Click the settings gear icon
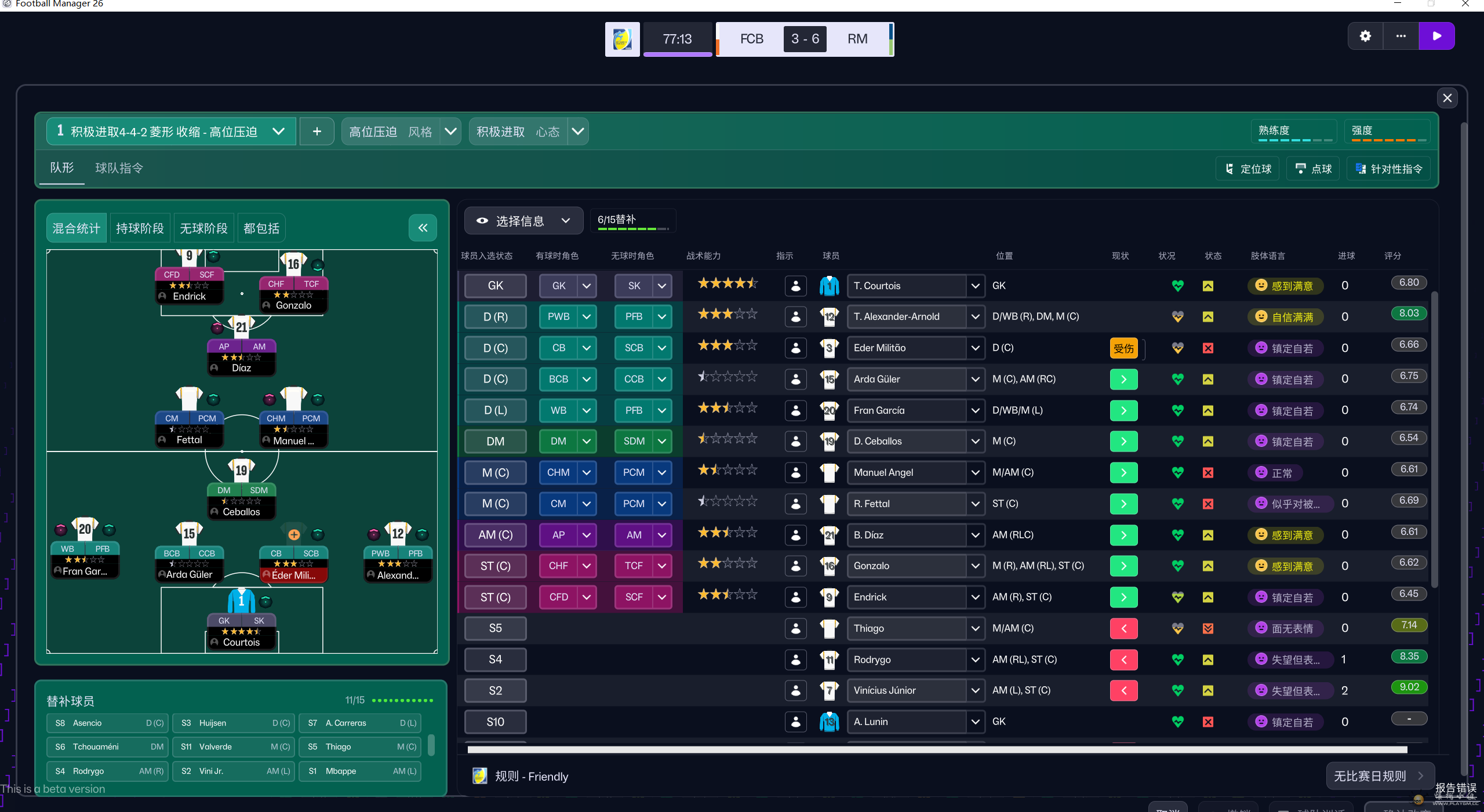 [1365, 36]
